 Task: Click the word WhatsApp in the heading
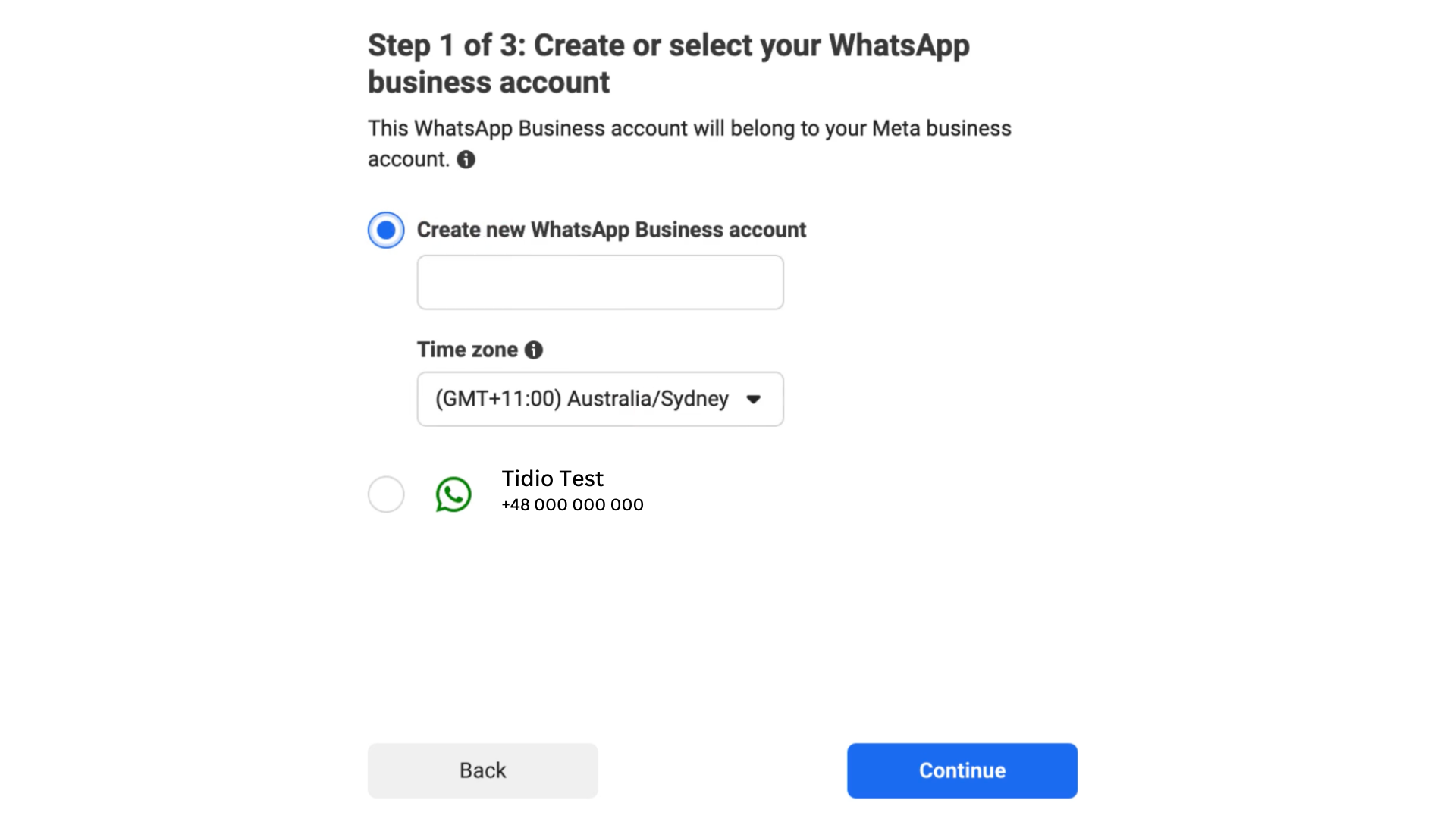tap(899, 45)
